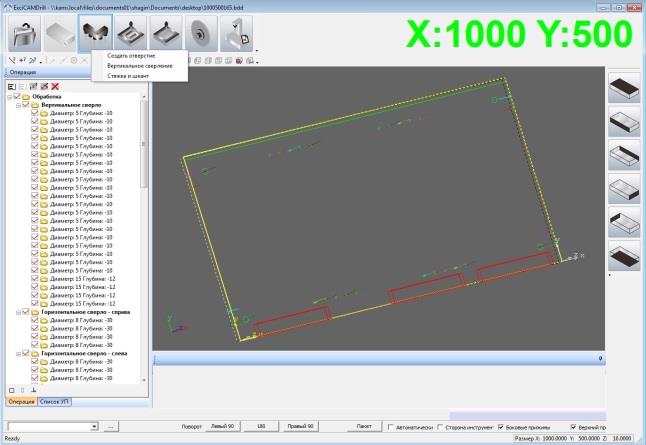Click the last large toolbar icon with document

pos(236,33)
